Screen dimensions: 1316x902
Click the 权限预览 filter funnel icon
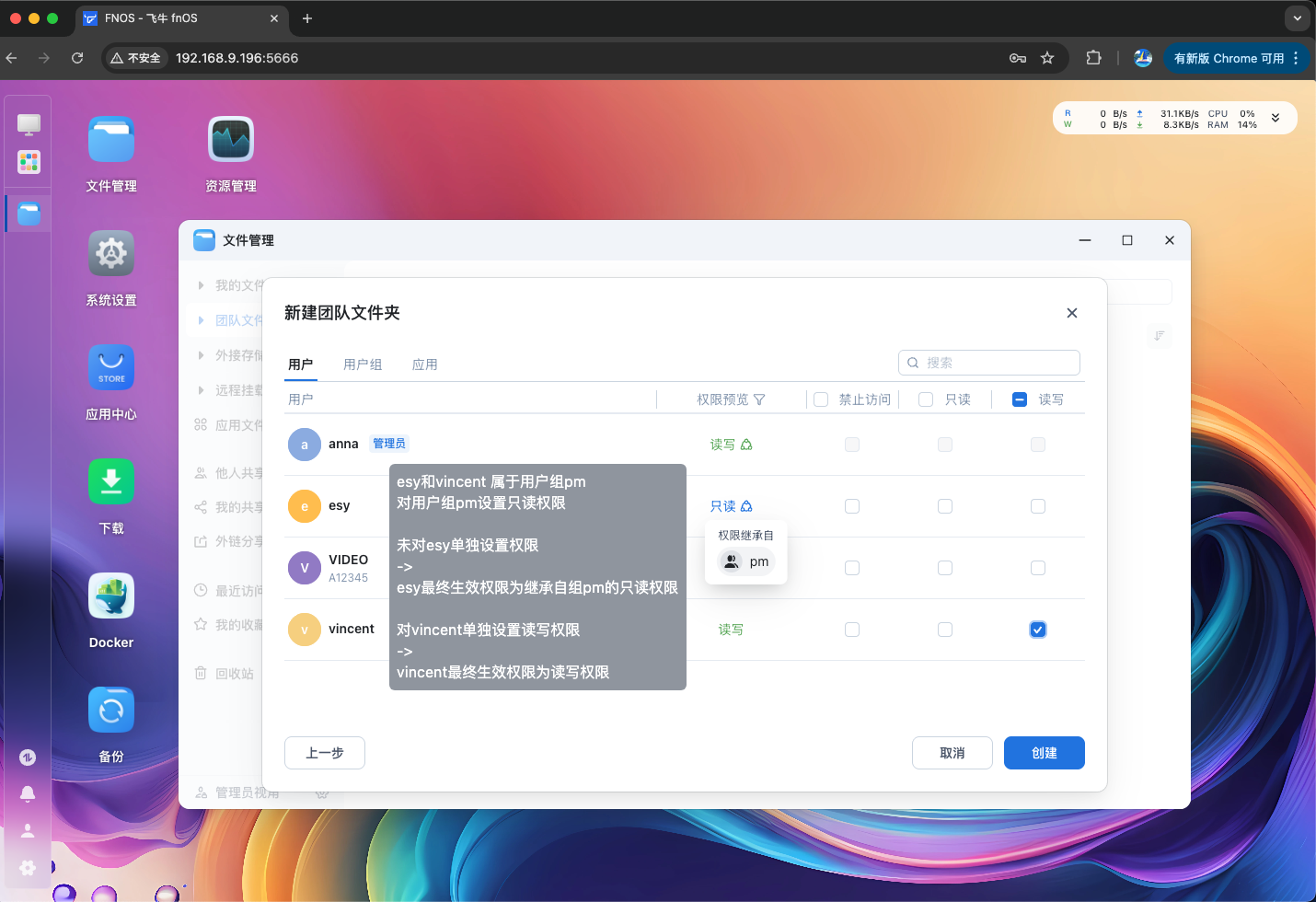point(759,399)
